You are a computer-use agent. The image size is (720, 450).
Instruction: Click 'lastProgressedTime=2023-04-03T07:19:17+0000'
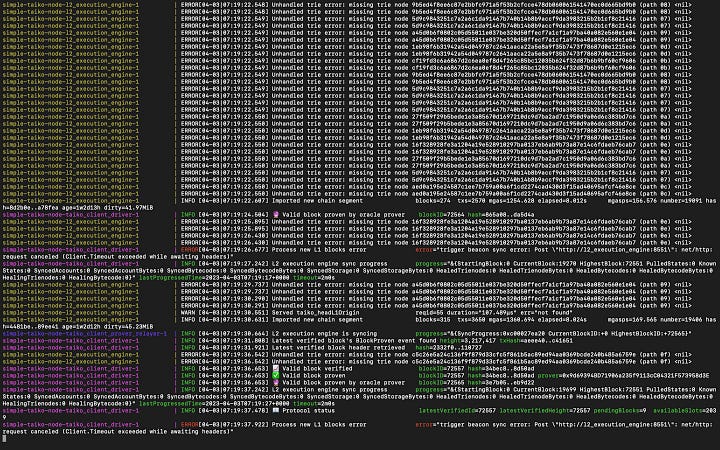[214, 278]
